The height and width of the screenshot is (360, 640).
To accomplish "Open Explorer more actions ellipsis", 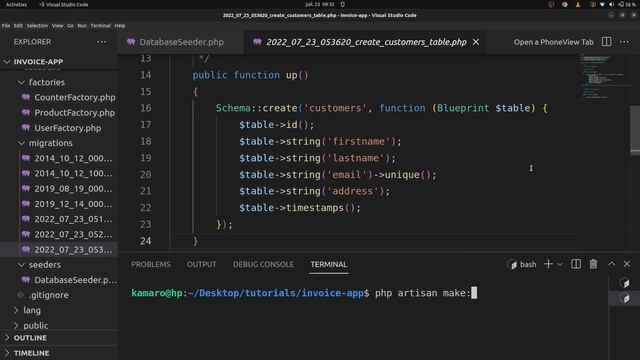I will (x=102, y=42).
